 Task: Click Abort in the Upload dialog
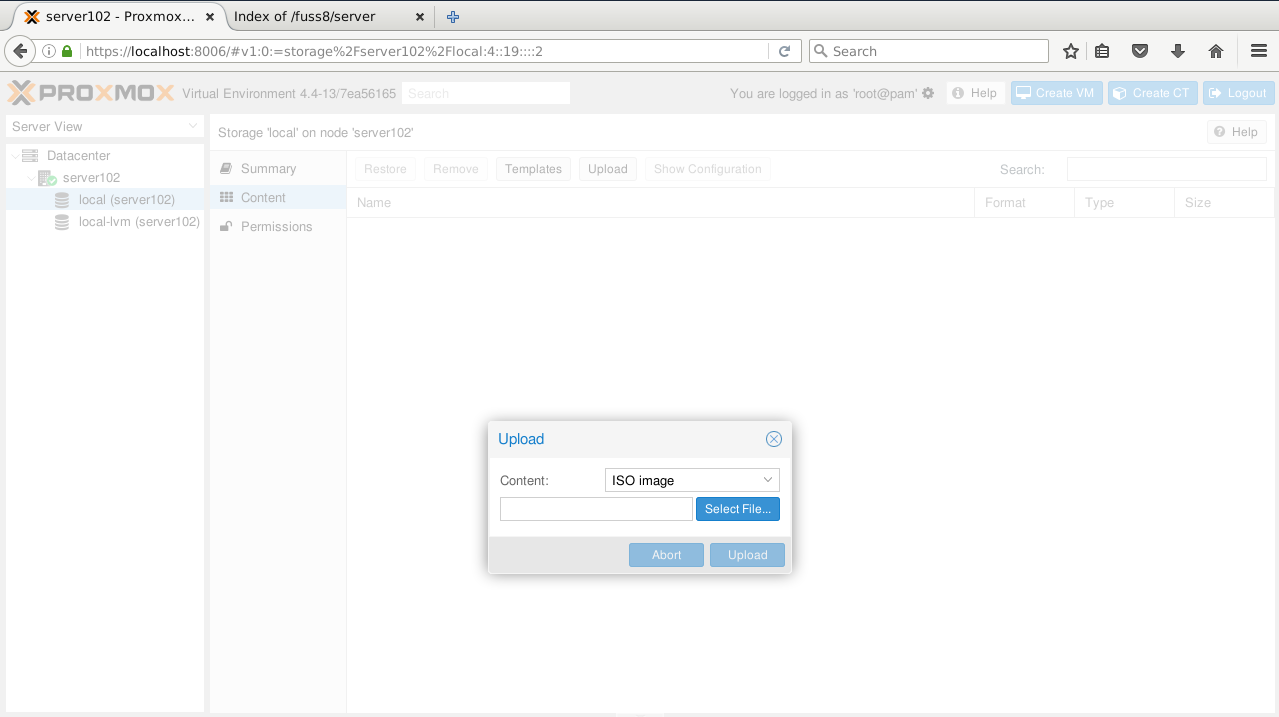[666, 555]
